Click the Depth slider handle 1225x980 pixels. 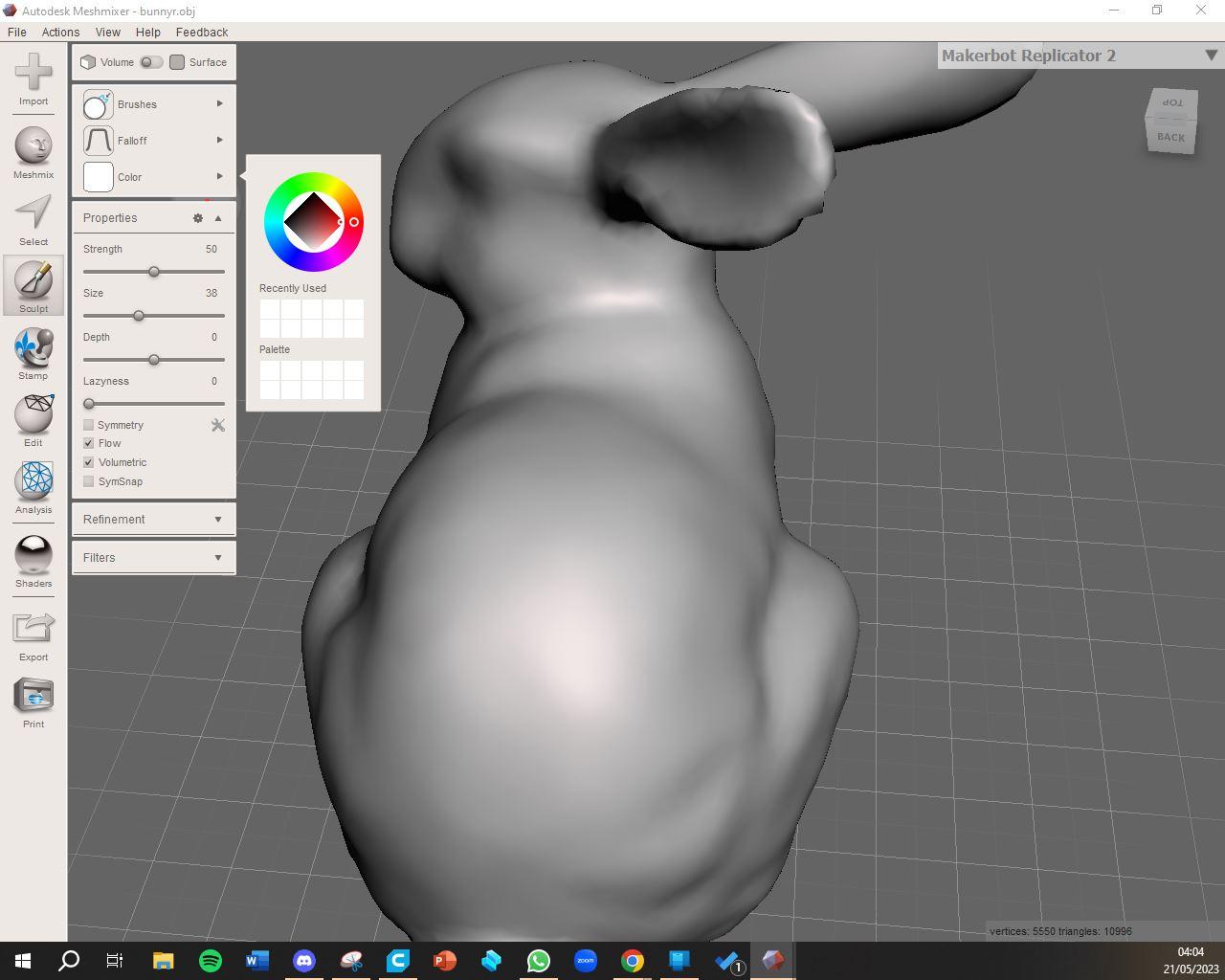click(154, 360)
